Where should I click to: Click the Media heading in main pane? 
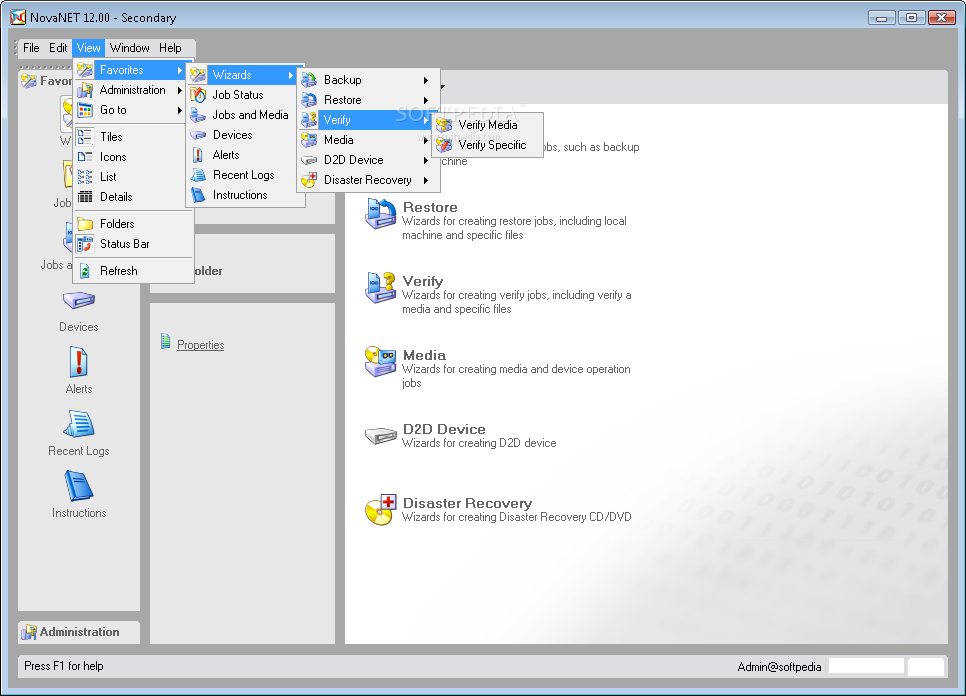click(424, 355)
